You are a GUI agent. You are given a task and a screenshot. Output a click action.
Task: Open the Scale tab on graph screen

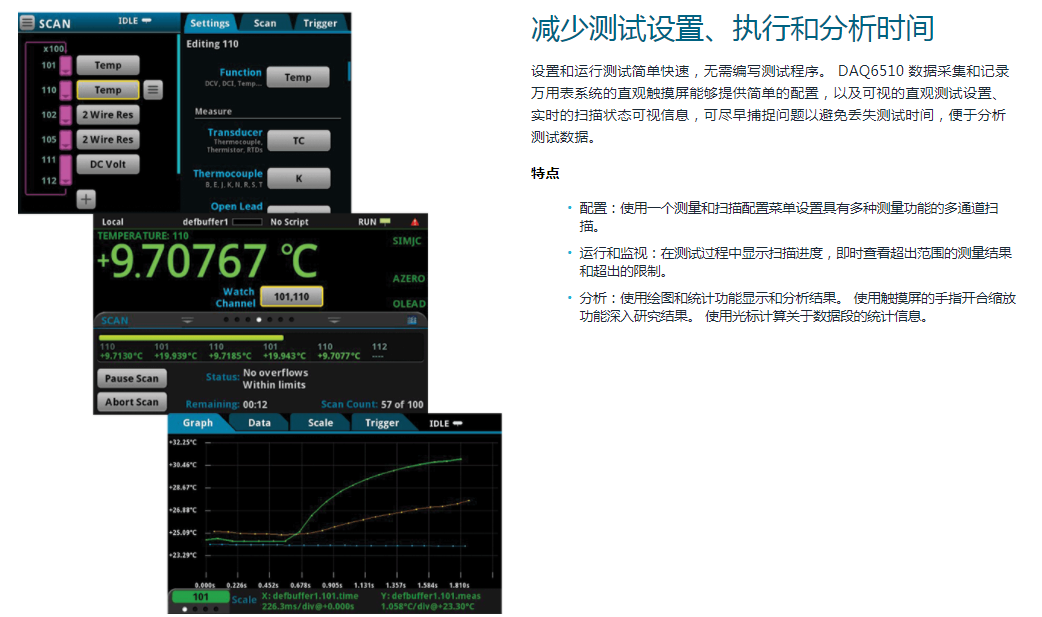pyautogui.click(x=320, y=423)
